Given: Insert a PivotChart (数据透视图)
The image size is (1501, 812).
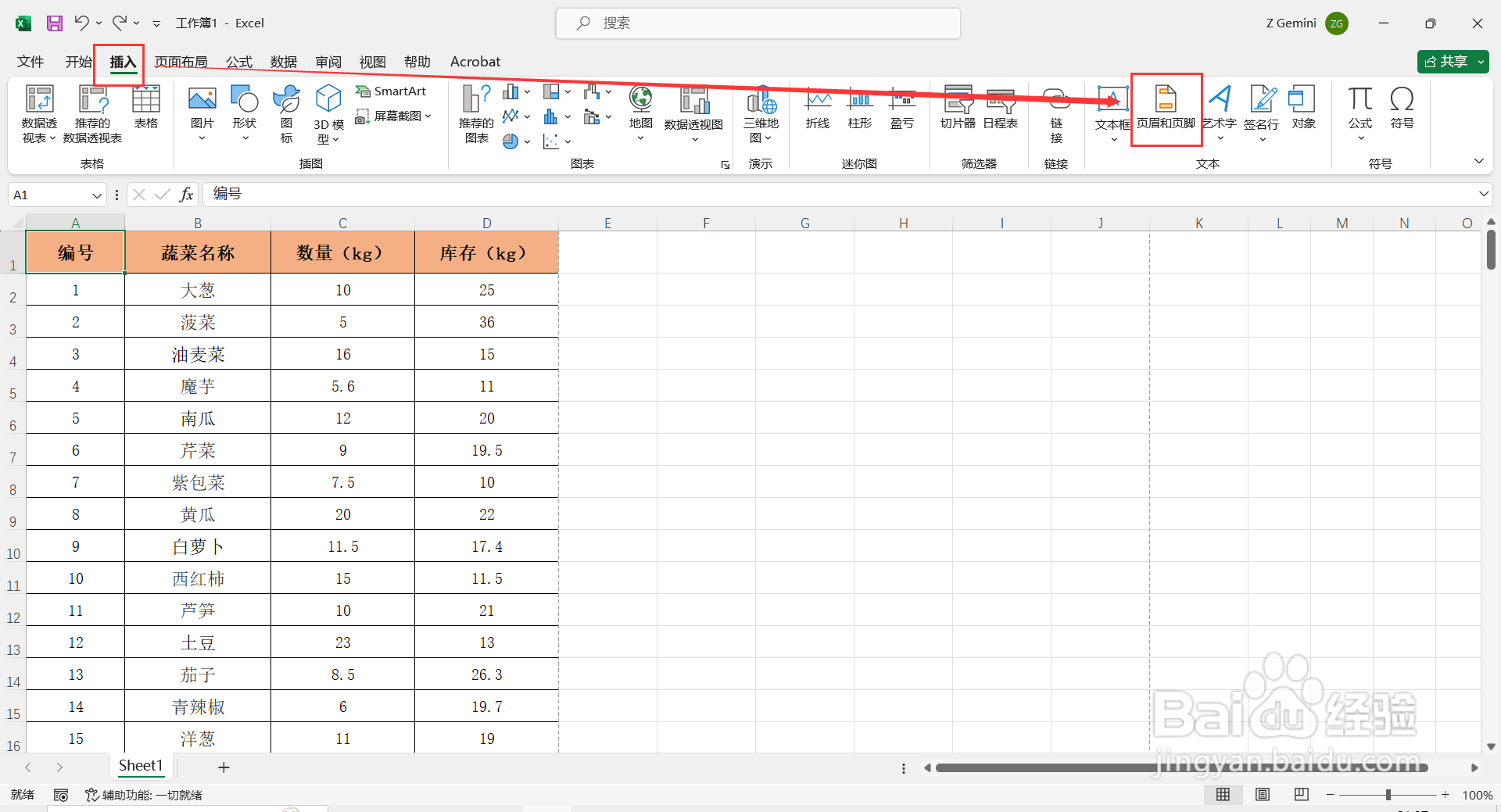Looking at the screenshot, I should point(693,114).
